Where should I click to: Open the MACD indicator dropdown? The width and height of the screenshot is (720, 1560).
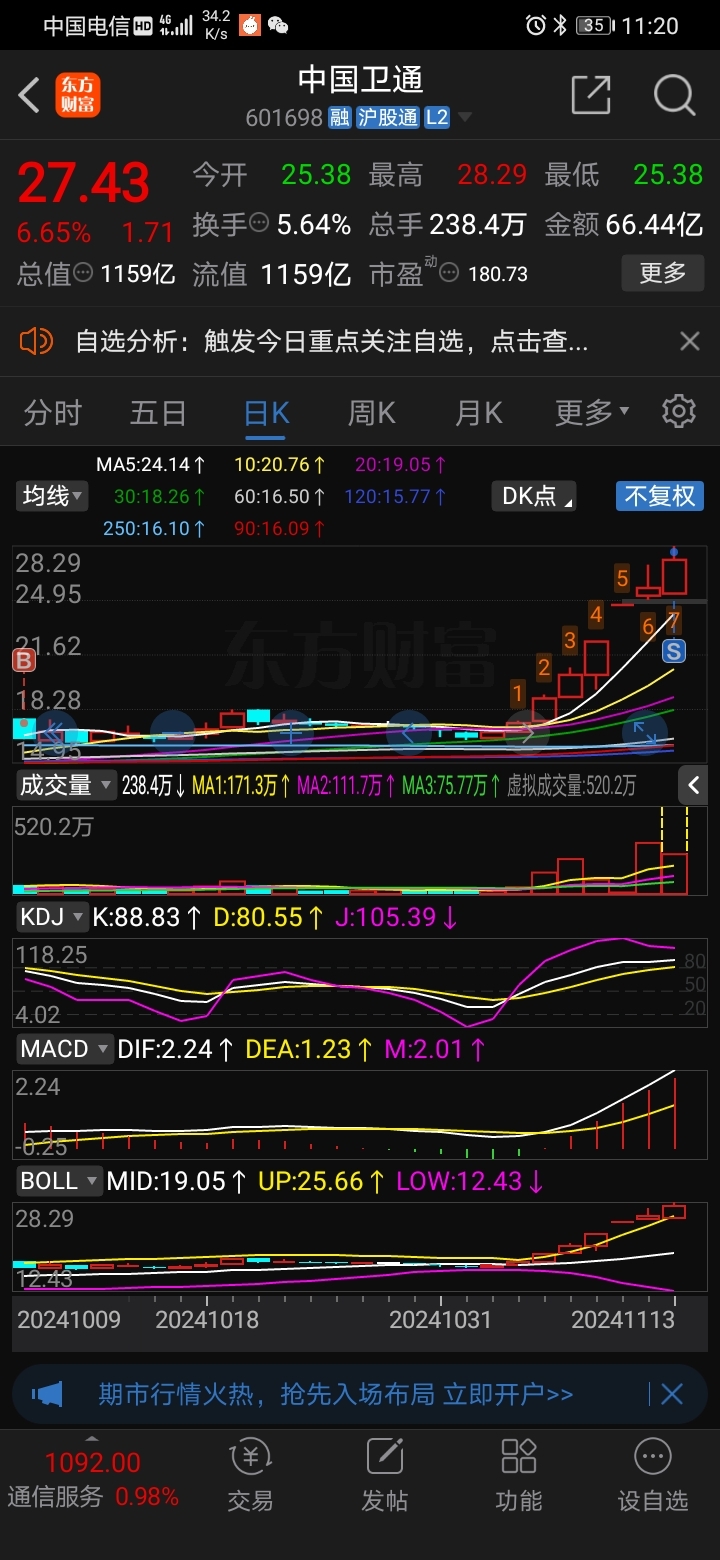click(65, 1049)
